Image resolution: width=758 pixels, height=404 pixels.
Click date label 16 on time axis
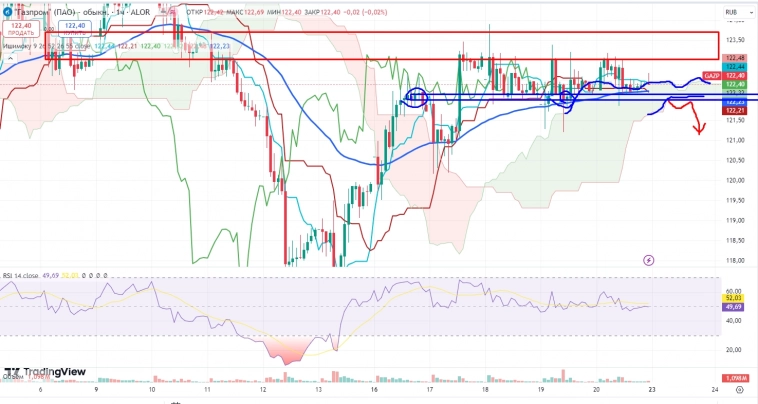pyautogui.click(x=374, y=390)
